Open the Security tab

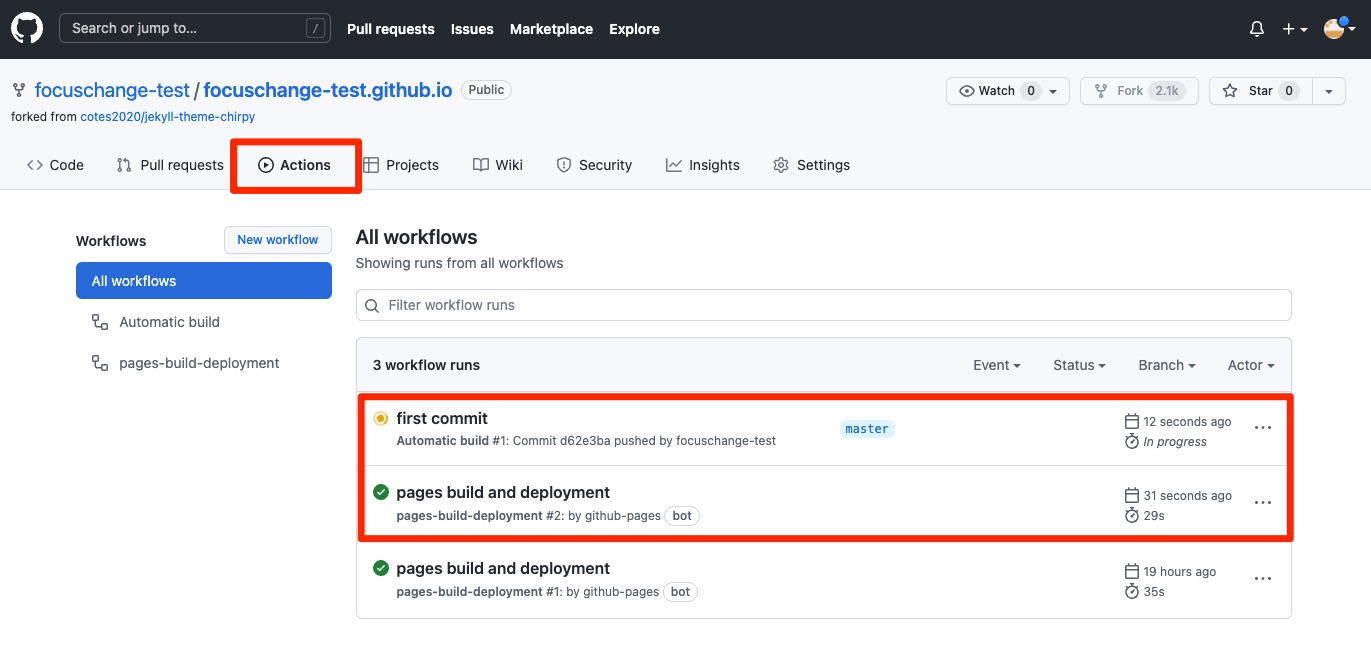[x=594, y=165]
